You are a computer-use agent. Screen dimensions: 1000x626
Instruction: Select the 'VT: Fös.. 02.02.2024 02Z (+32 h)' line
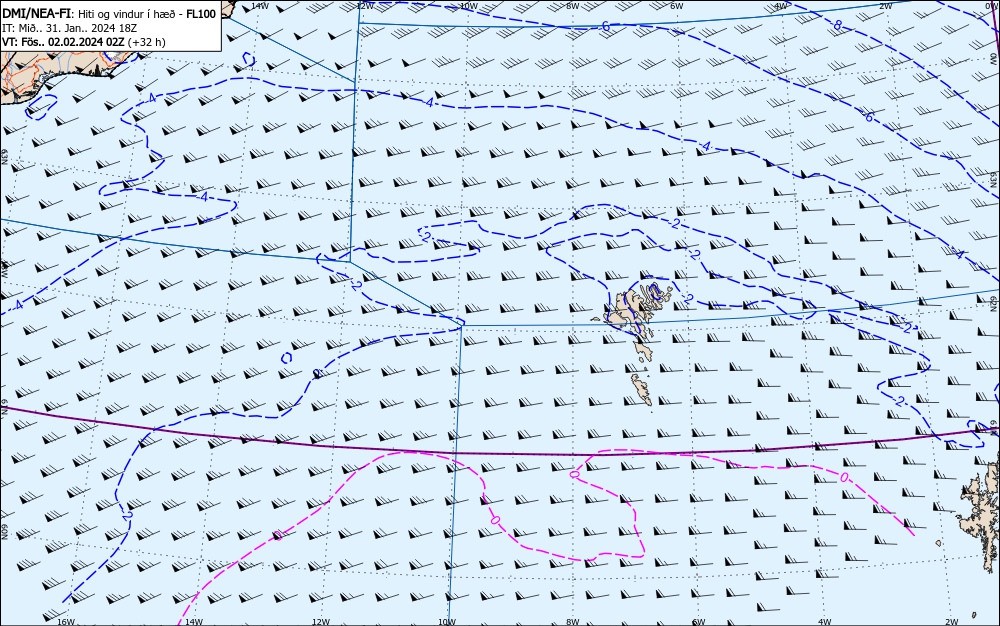(84, 42)
